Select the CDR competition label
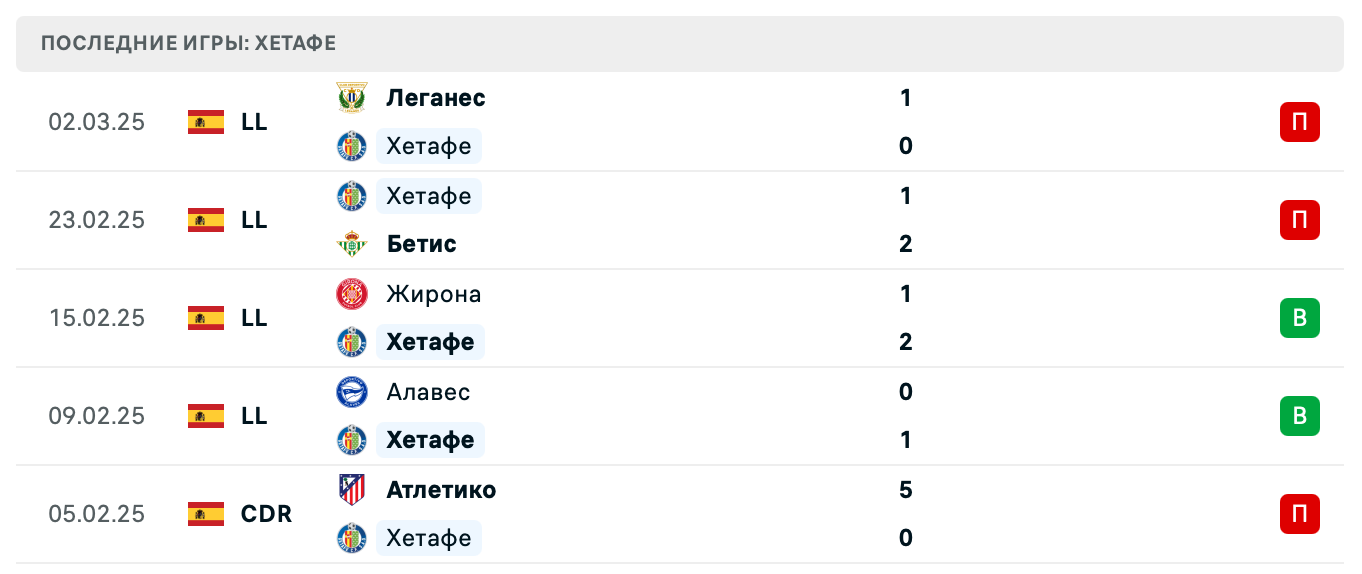 click(266, 514)
